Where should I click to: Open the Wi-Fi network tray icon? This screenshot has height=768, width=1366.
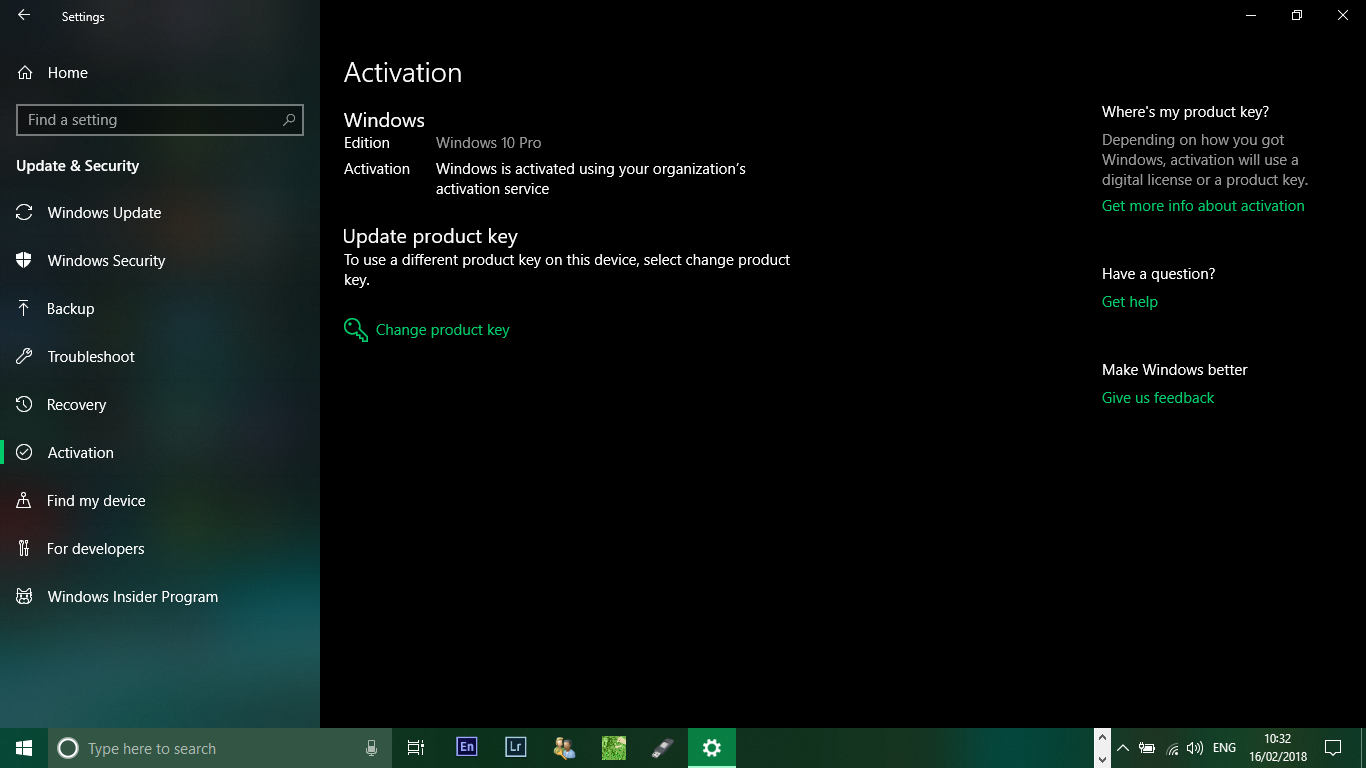point(1172,748)
